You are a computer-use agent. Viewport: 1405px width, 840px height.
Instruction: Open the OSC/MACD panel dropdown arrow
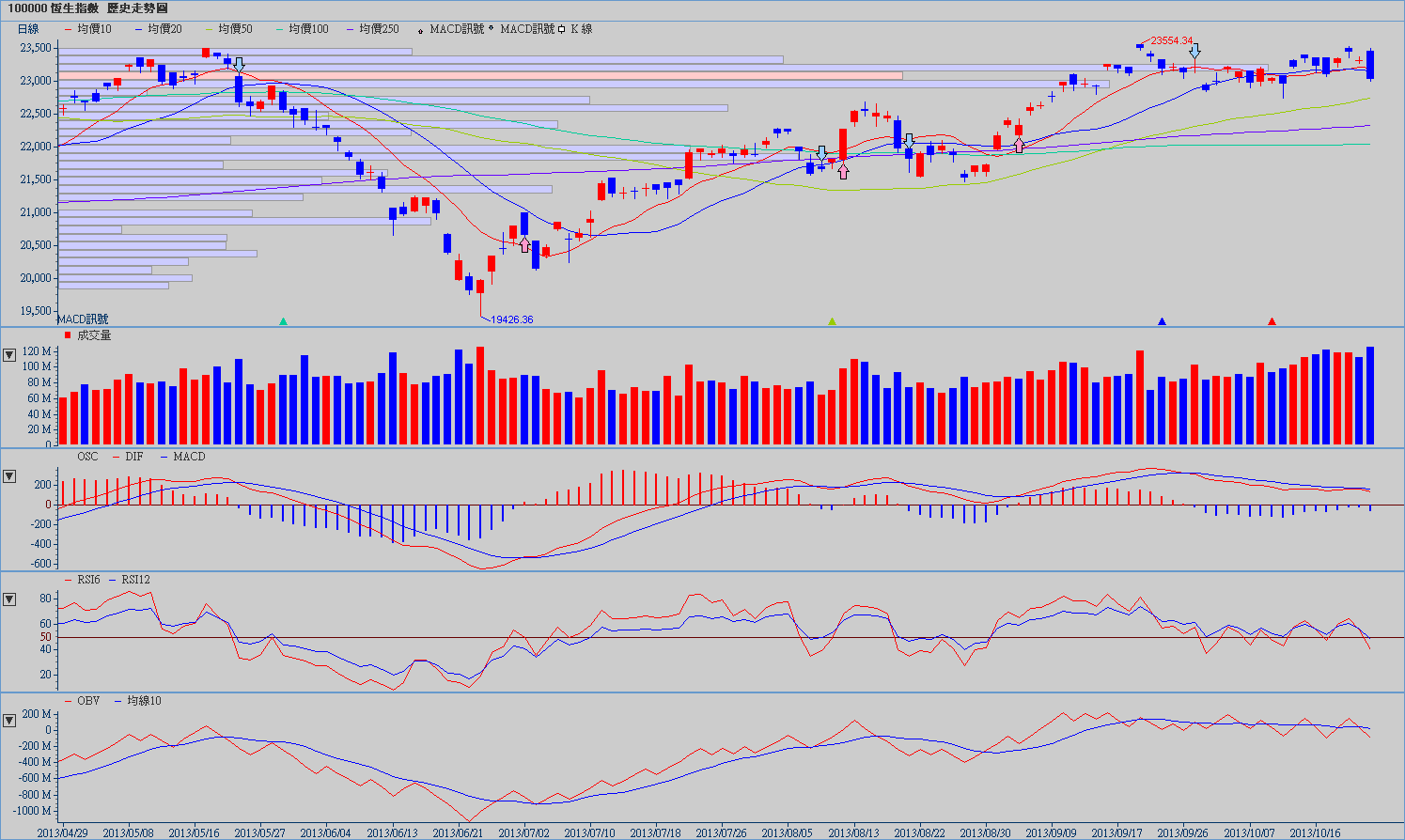[x=9, y=476]
